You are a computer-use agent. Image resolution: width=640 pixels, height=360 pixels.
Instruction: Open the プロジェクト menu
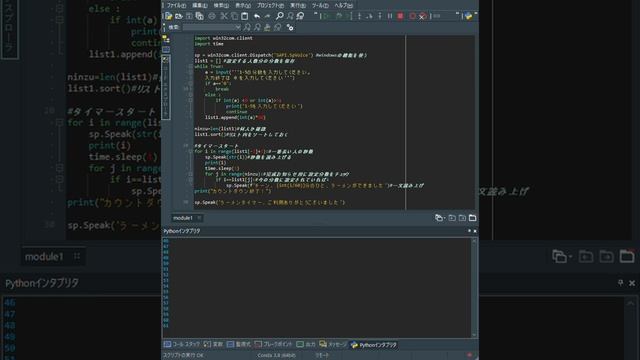270,5
